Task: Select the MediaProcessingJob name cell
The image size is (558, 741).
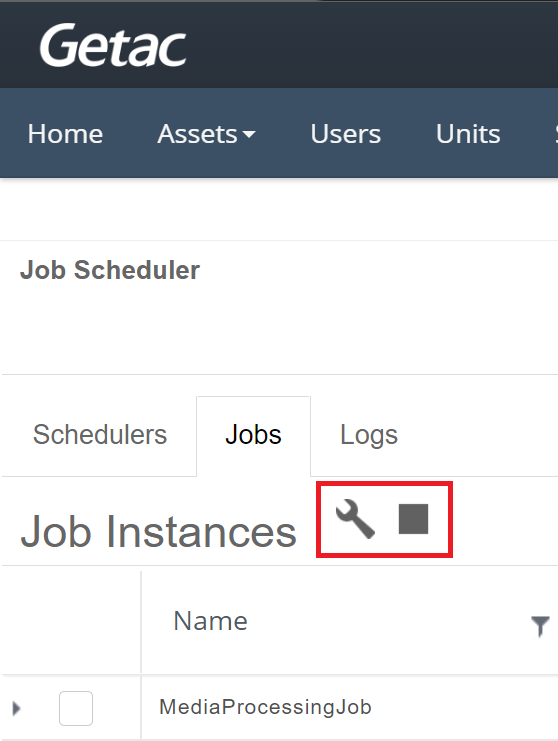Action: (265, 707)
